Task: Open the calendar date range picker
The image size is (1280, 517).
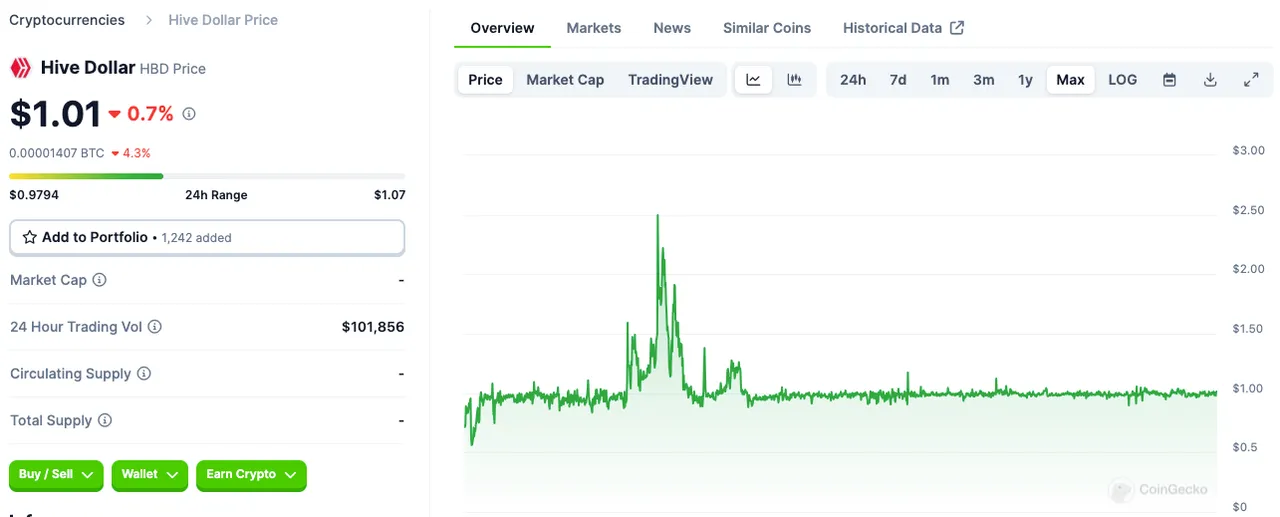Action: click(1169, 80)
